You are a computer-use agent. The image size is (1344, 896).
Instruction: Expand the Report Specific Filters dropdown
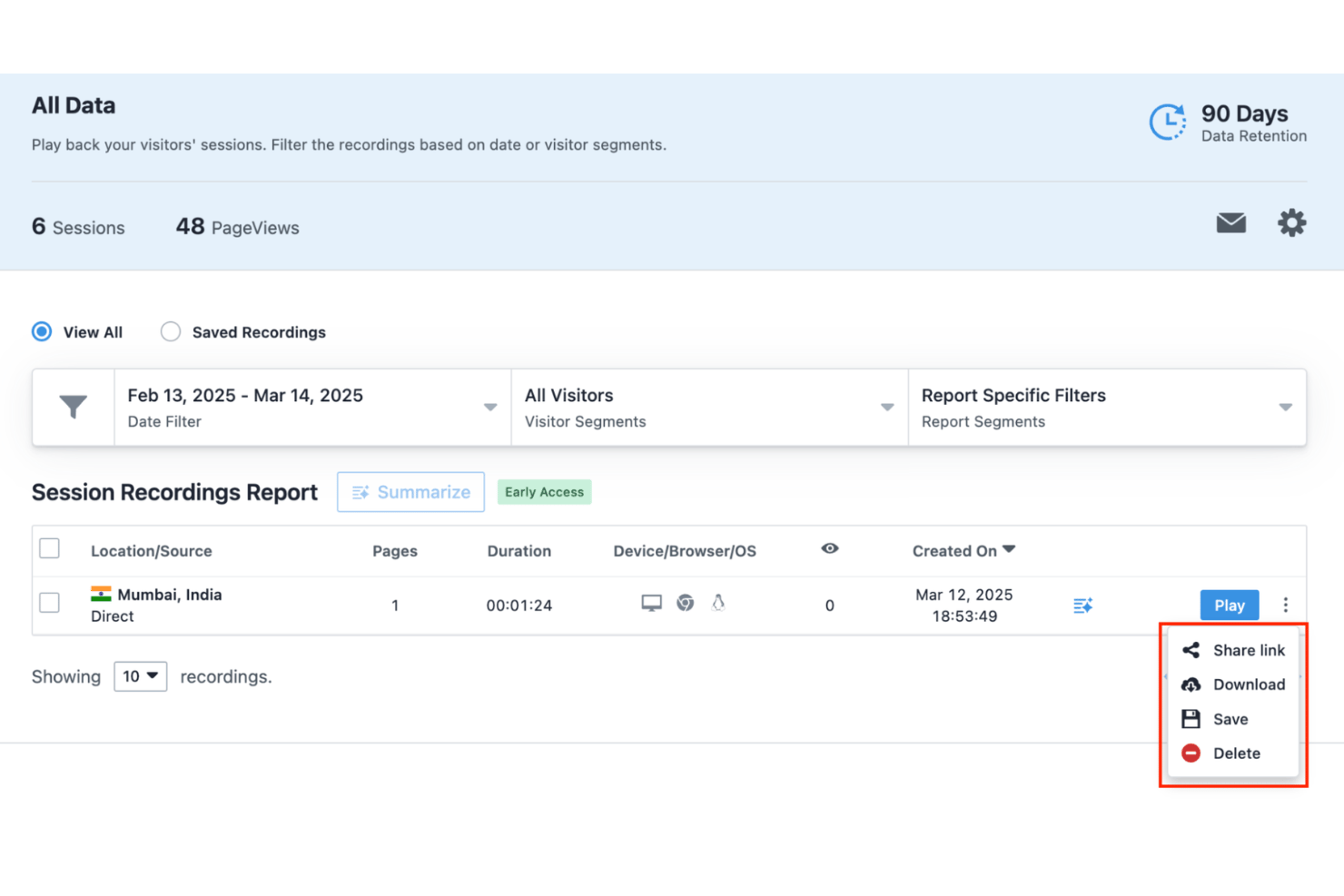coord(1107,408)
